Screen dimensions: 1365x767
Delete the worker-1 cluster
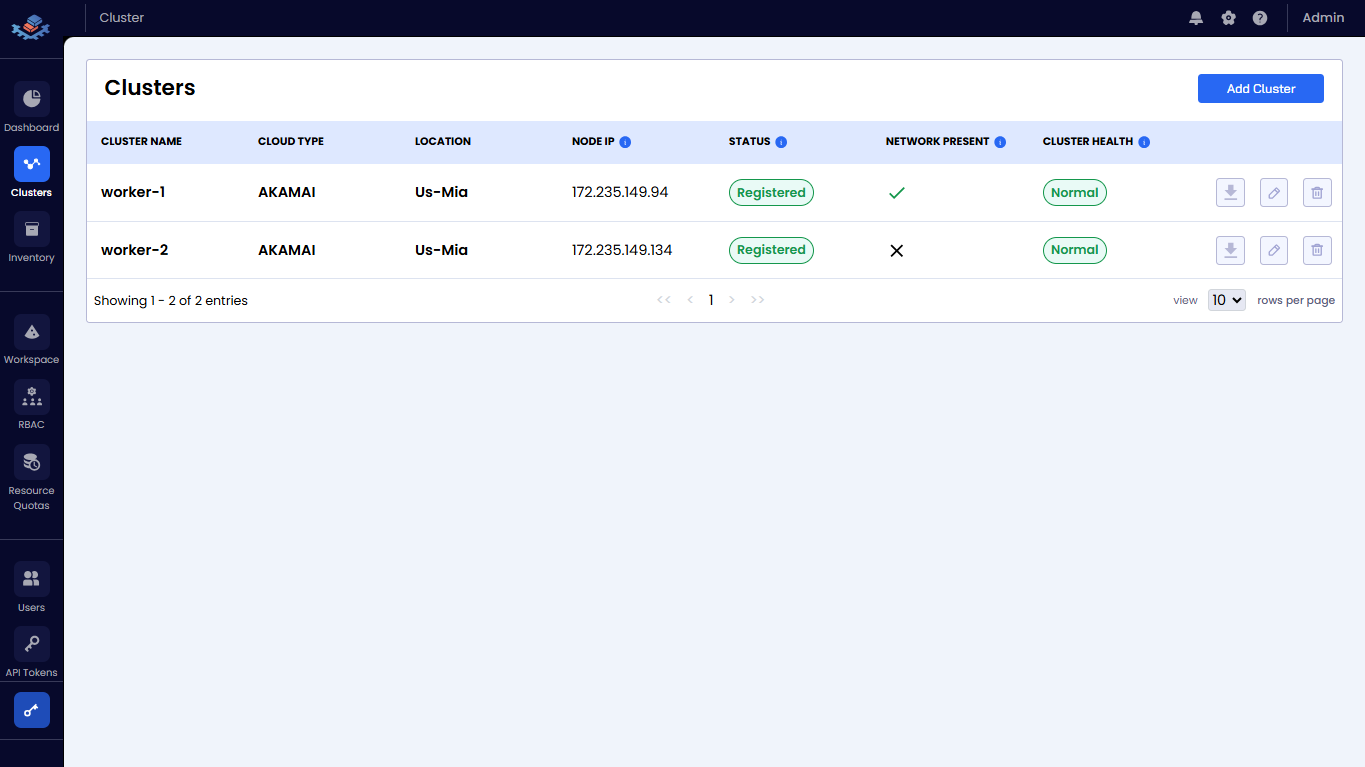pos(1317,193)
